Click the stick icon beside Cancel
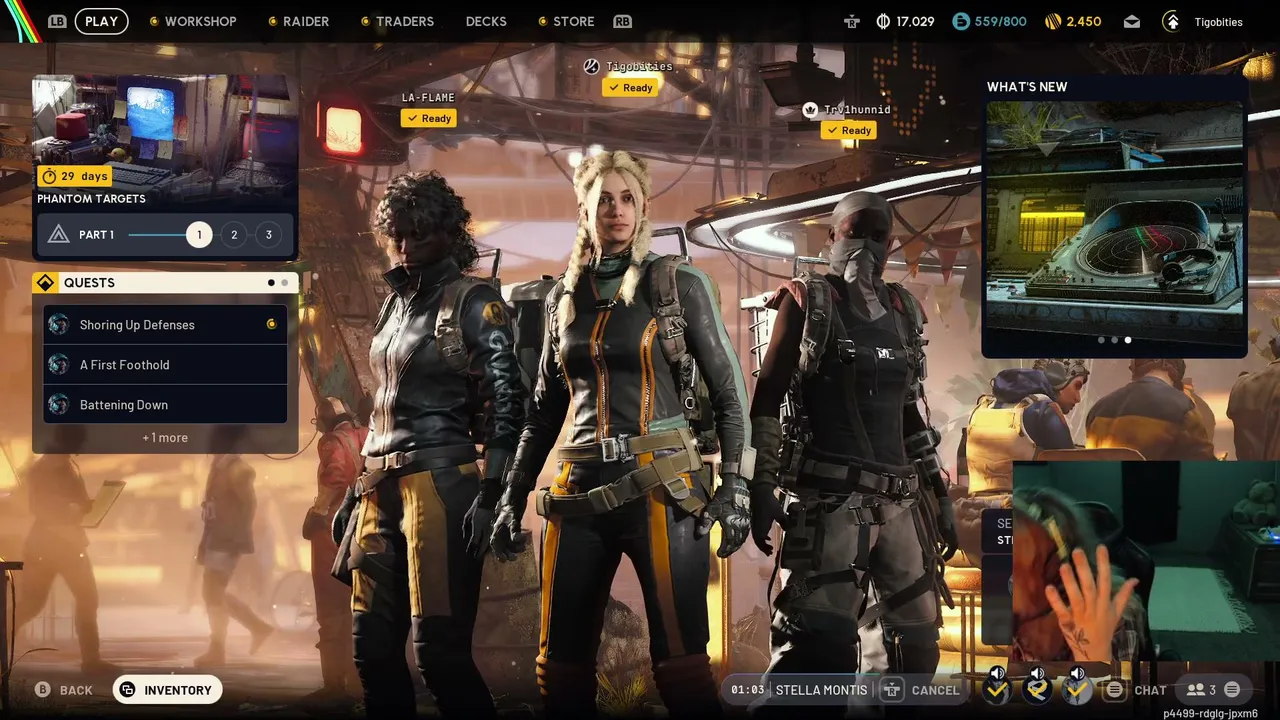Image resolution: width=1280 pixels, height=720 pixels. pyautogui.click(x=892, y=690)
